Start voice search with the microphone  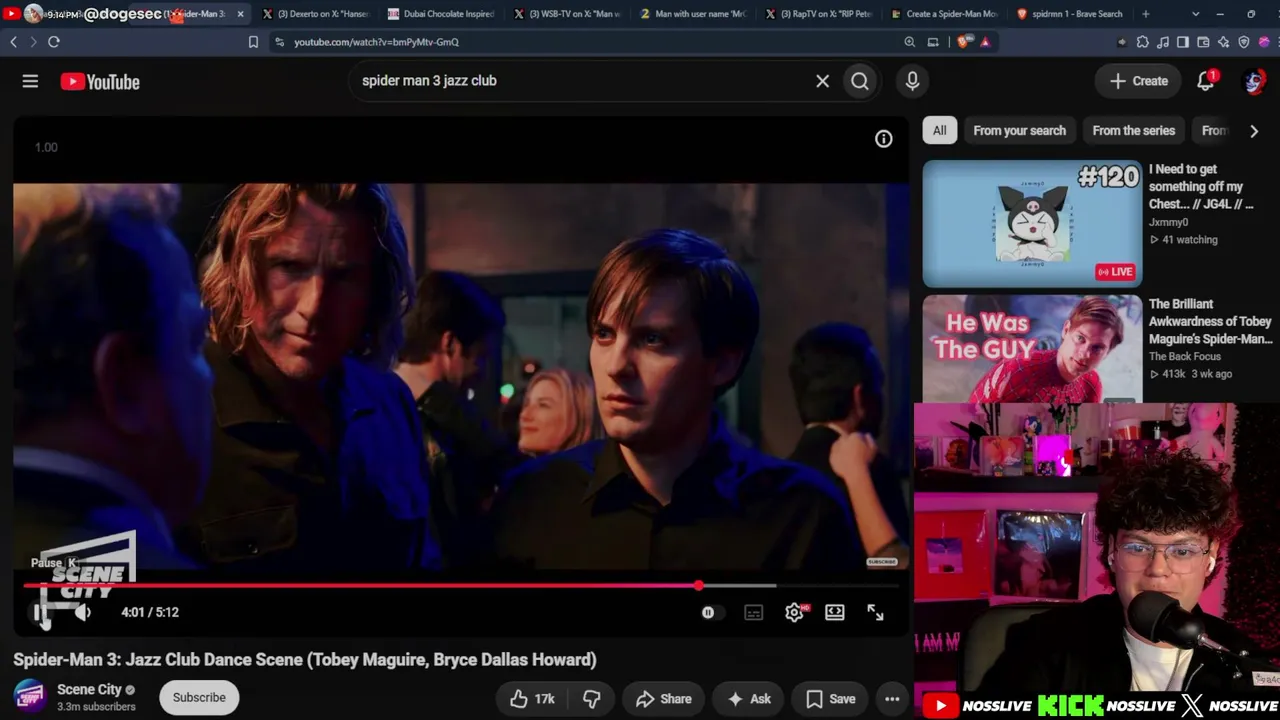click(912, 81)
